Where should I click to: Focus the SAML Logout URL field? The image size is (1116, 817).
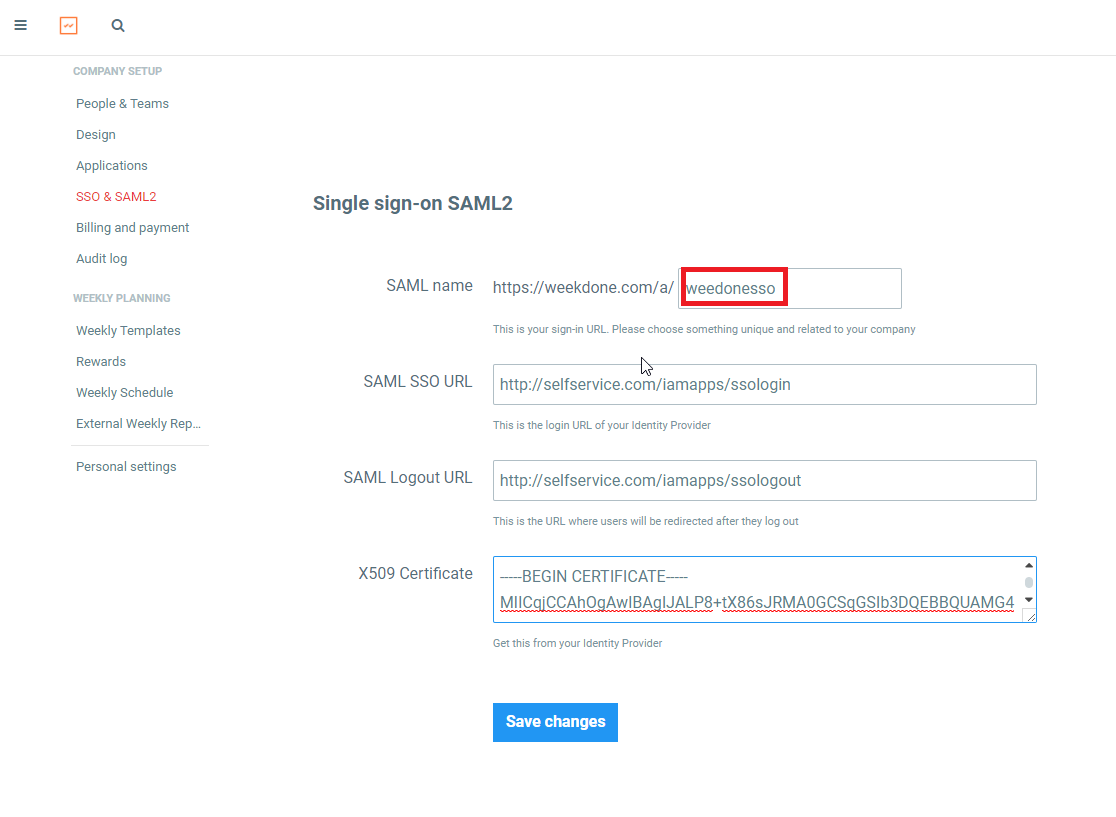(764, 480)
